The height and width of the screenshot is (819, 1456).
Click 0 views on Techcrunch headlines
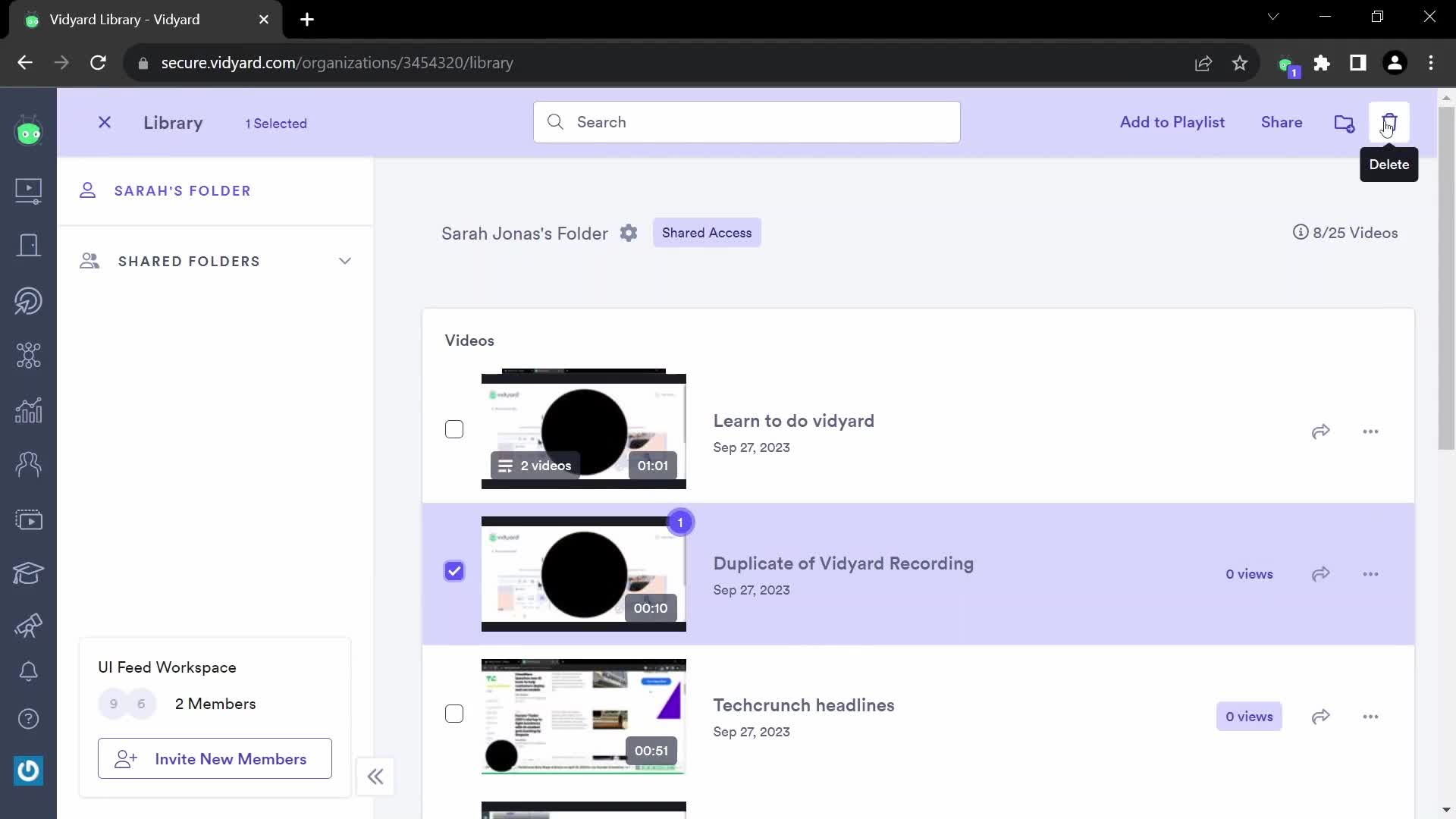pos(1249,717)
